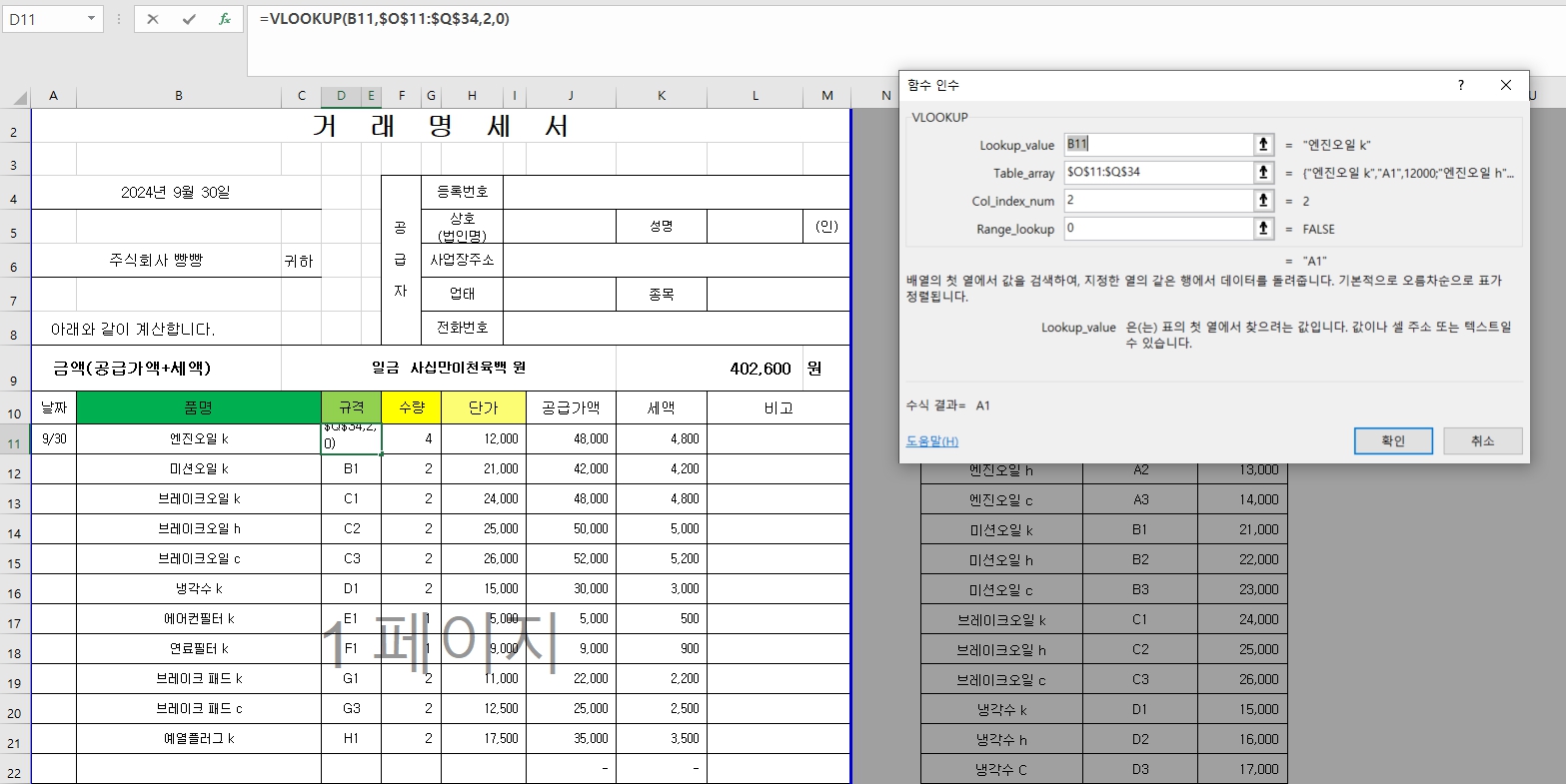
Task: Open the 도움말(H) help link
Action: [x=930, y=440]
